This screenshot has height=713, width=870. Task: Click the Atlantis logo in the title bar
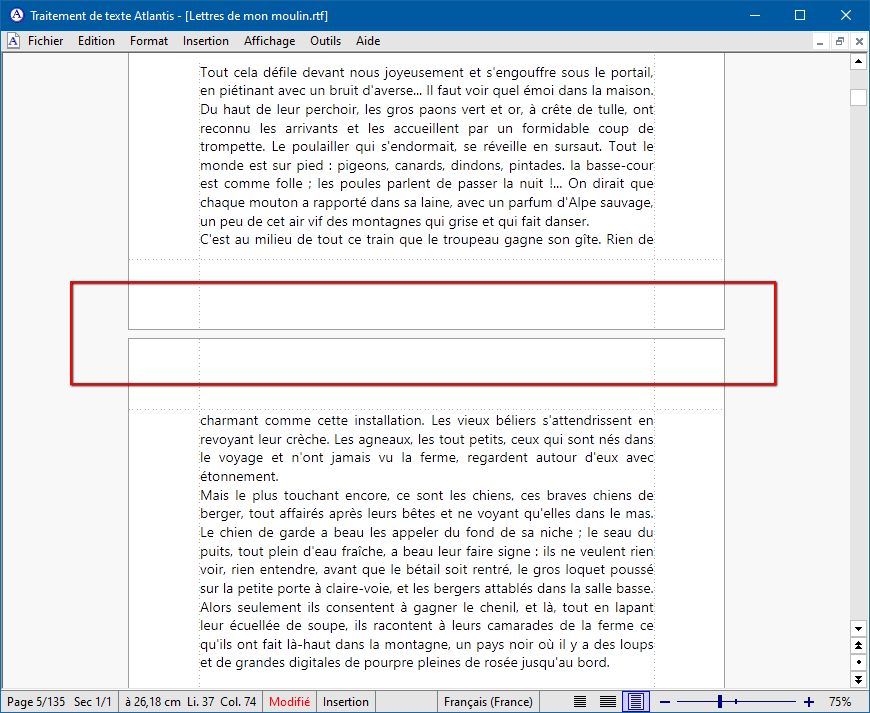point(17,15)
